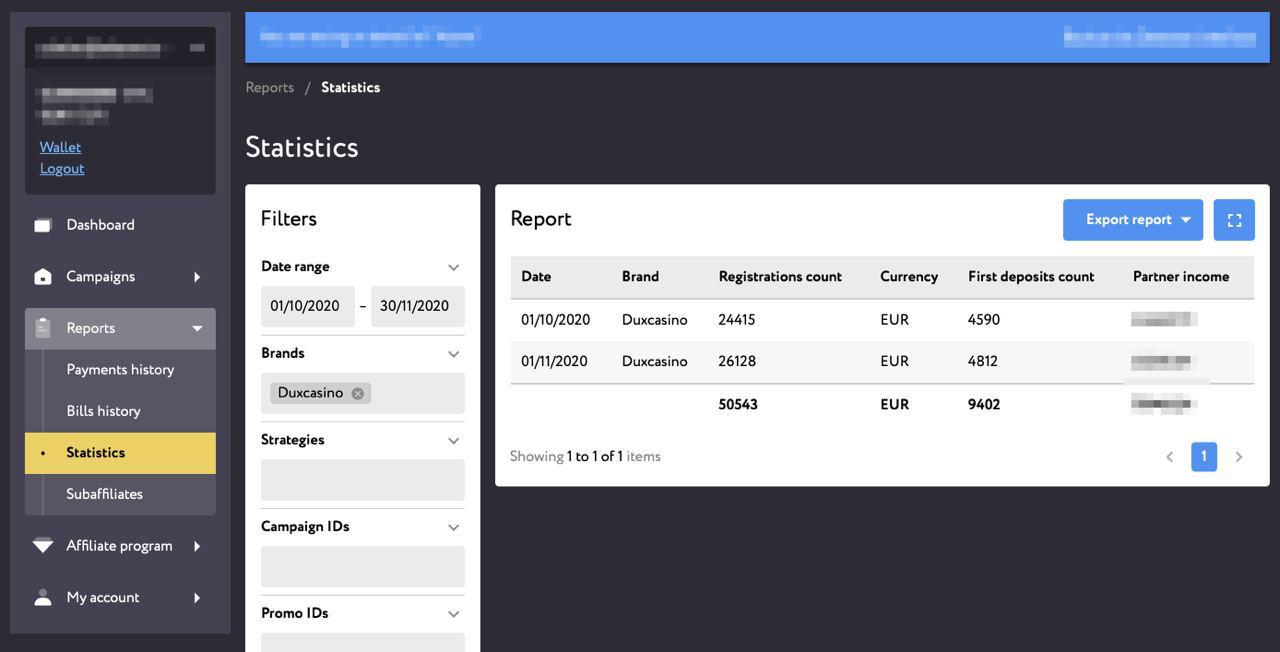Collapse the Brands filter section

453,354
